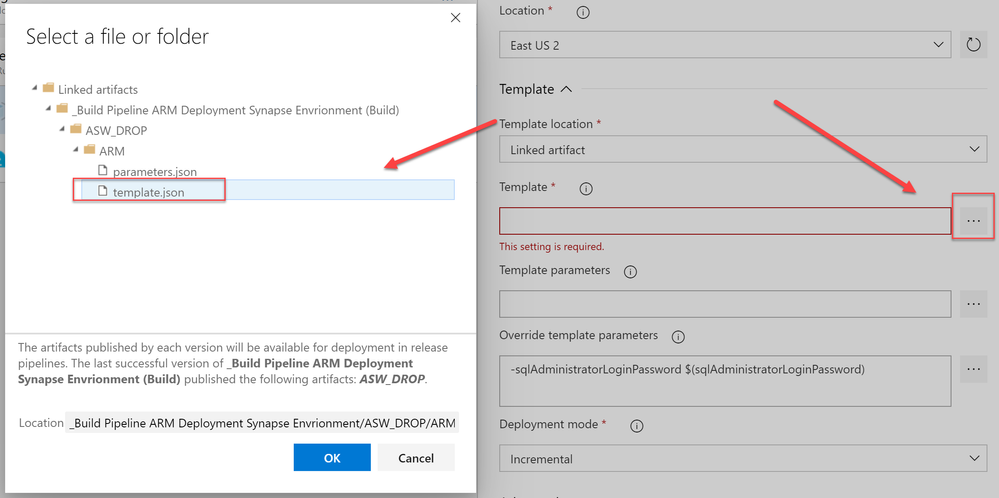Open the Template location Linked artifact dropdown
Image resolution: width=999 pixels, height=498 pixels.
743,149
